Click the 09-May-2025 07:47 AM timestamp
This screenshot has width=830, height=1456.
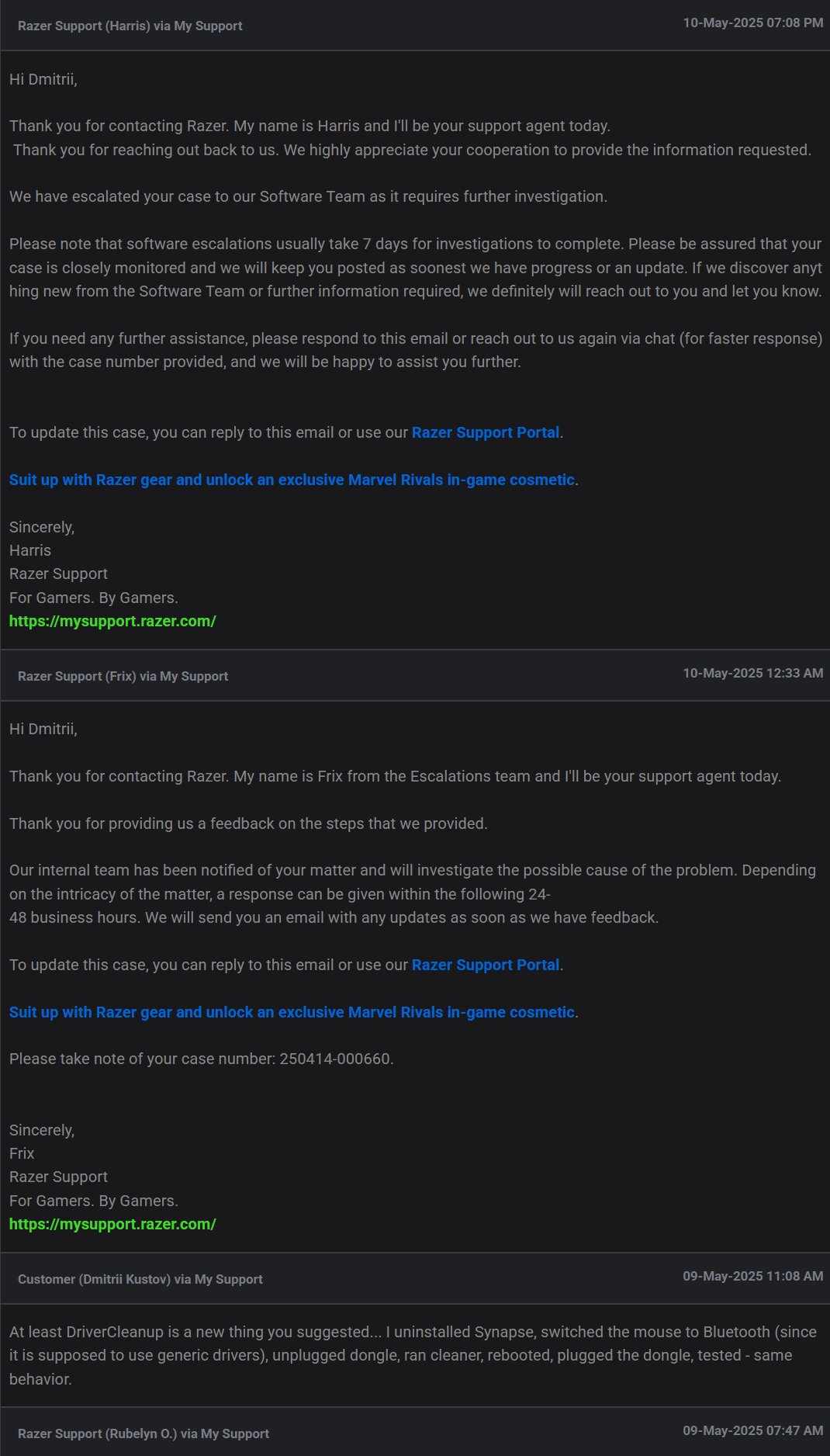753,1430
